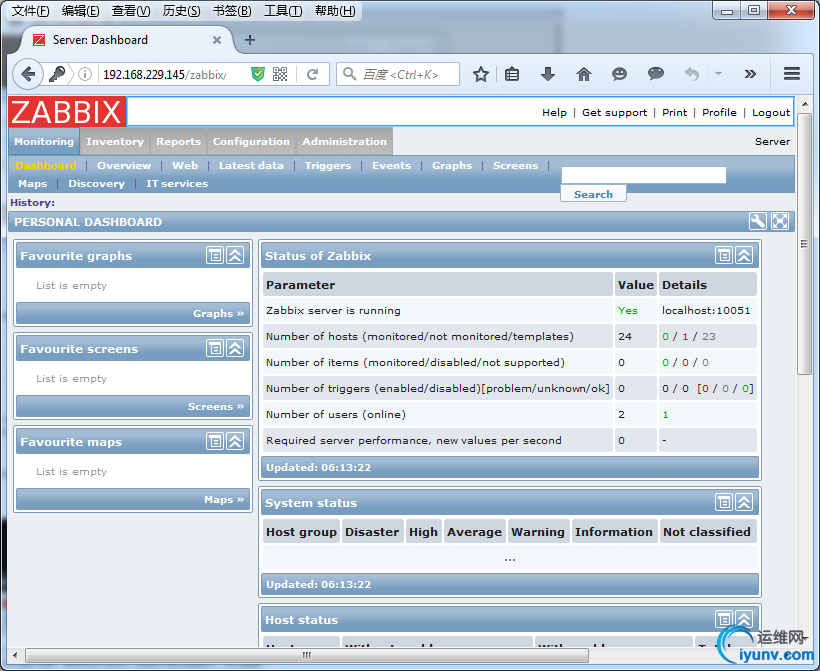Viewport: 820px width, 671px height.
Task: Click the key icon in address bar
Action: point(57,74)
